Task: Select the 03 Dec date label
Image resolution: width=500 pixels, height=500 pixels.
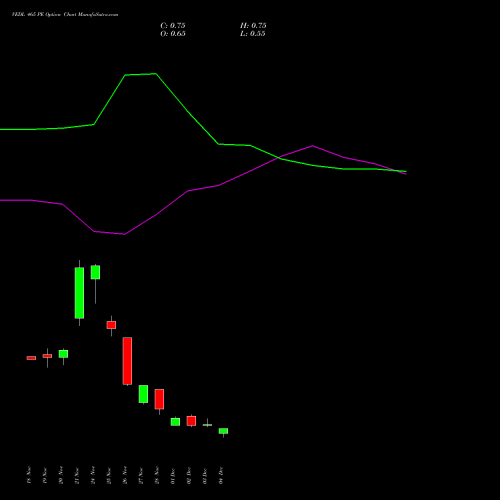Action: coord(205,475)
